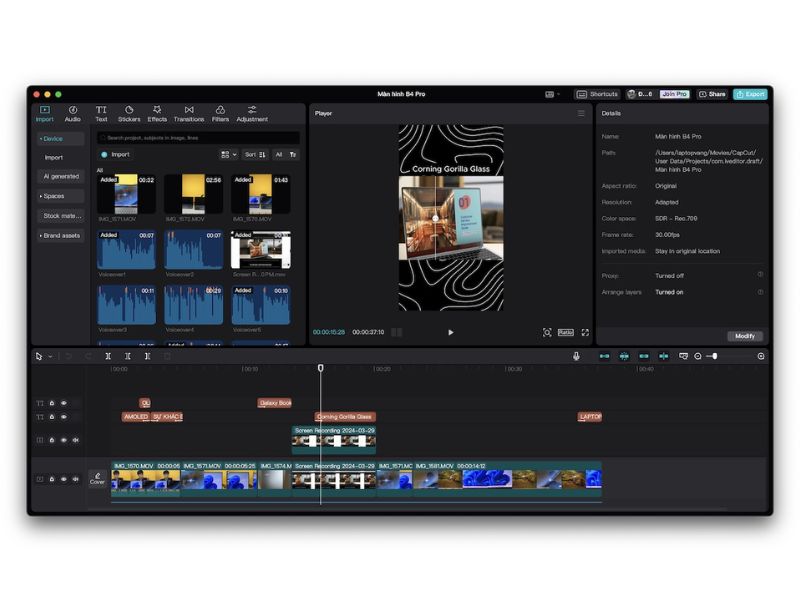The width and height of the screenshot is (800, 600).
Task: Open the selection tool mode dropdown
Action: coord(51,357)
